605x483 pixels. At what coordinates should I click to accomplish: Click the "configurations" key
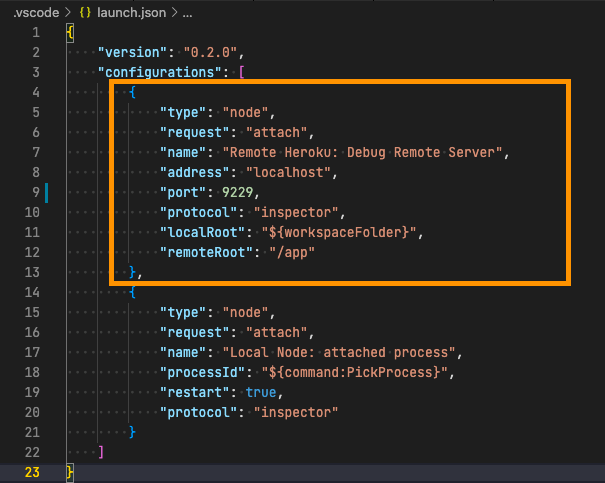click(162, 72)
